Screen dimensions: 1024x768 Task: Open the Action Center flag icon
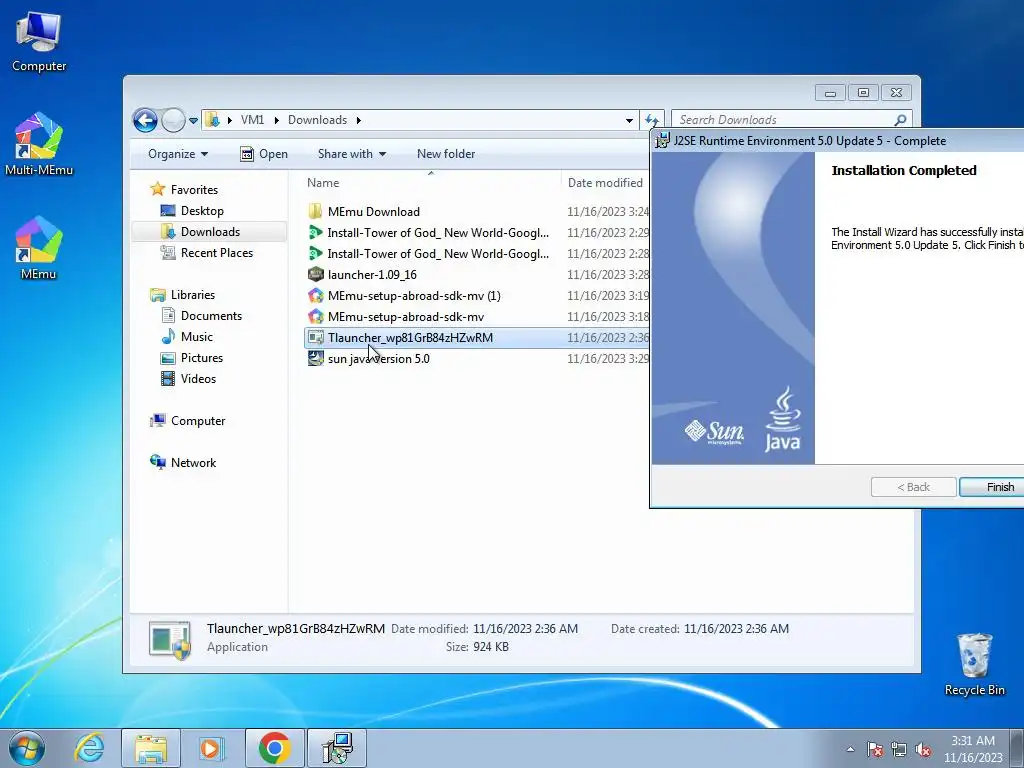point(875,749)
